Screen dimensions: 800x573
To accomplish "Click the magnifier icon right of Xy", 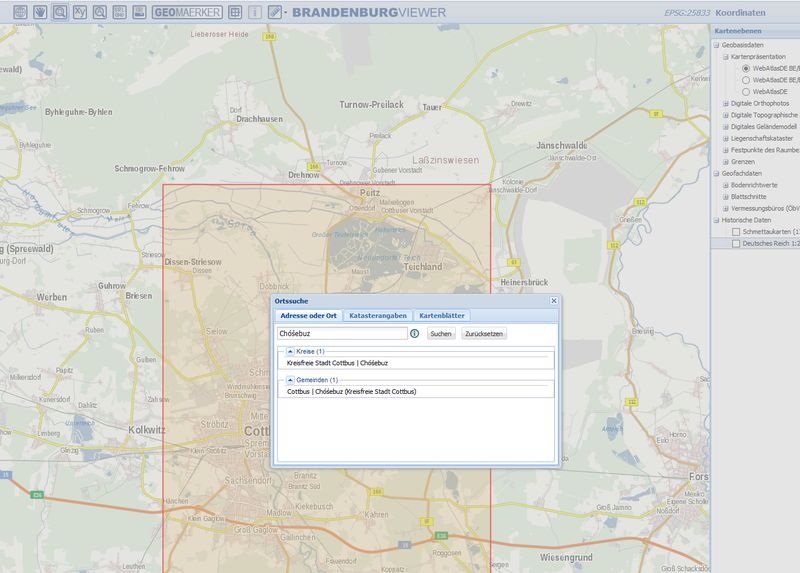I will [x=100, y=12].
